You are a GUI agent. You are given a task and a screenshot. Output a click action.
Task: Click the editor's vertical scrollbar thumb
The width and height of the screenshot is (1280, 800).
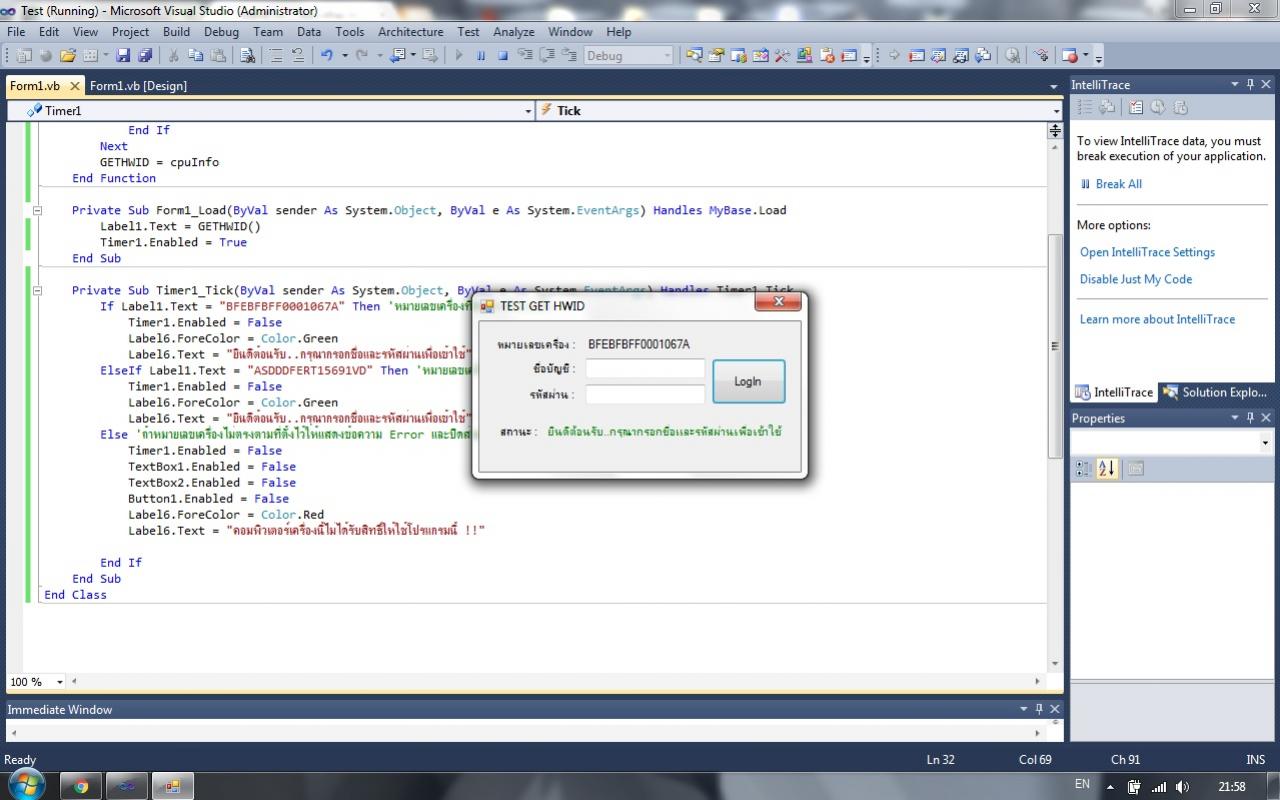pyautogui.click(x=1054, y=345)
